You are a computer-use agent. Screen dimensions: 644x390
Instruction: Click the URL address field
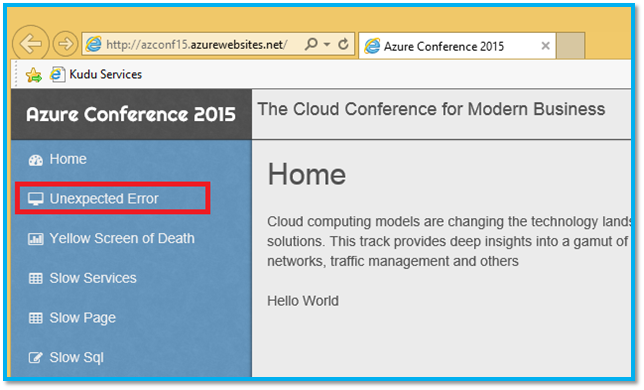click(x=197, y=44)
